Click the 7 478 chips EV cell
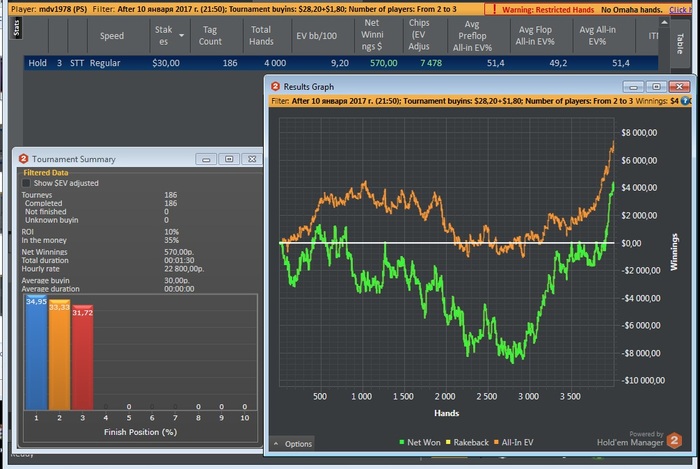This screenshot has height=469, width=700. tap(431, 63)
